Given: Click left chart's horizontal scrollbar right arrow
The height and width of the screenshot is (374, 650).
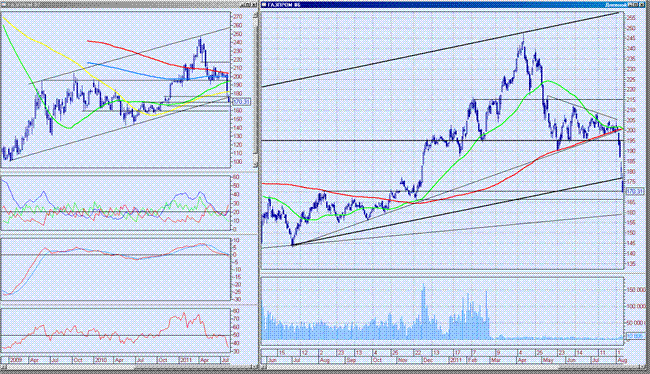Looking at the screenshot, I should (x=254, y=367).
